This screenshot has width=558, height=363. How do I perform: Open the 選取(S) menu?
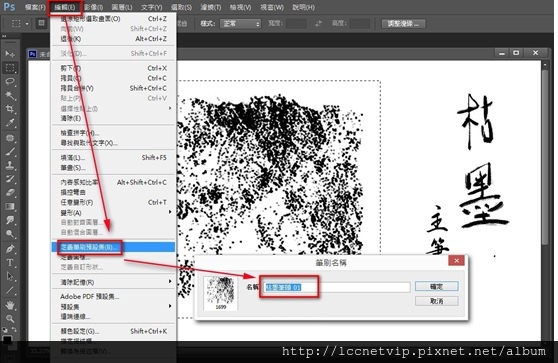pyautogui.click(x=181, y=7)
